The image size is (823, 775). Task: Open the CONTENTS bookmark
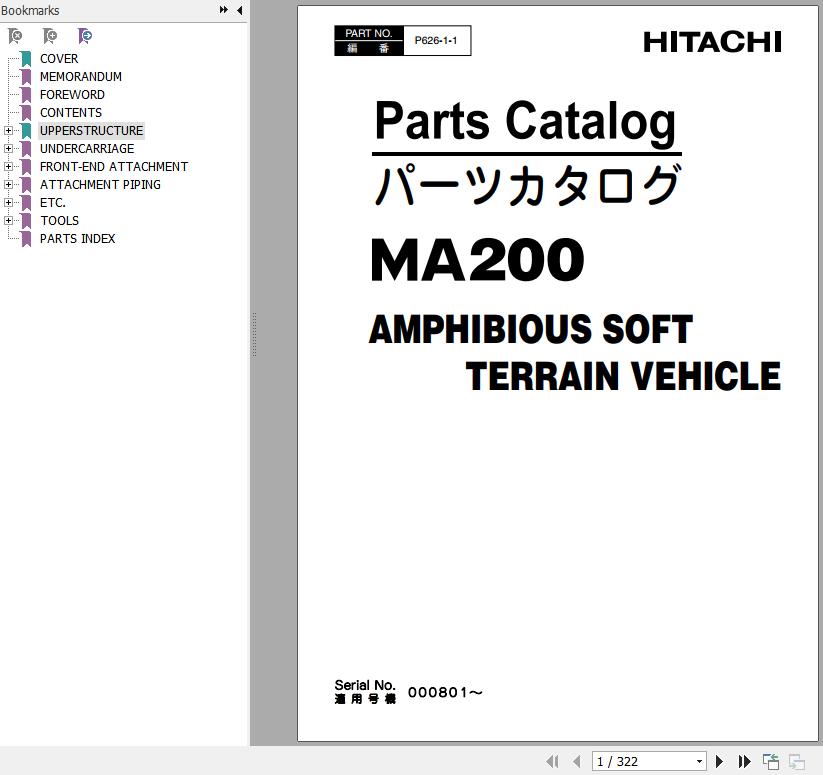point(71,113)
